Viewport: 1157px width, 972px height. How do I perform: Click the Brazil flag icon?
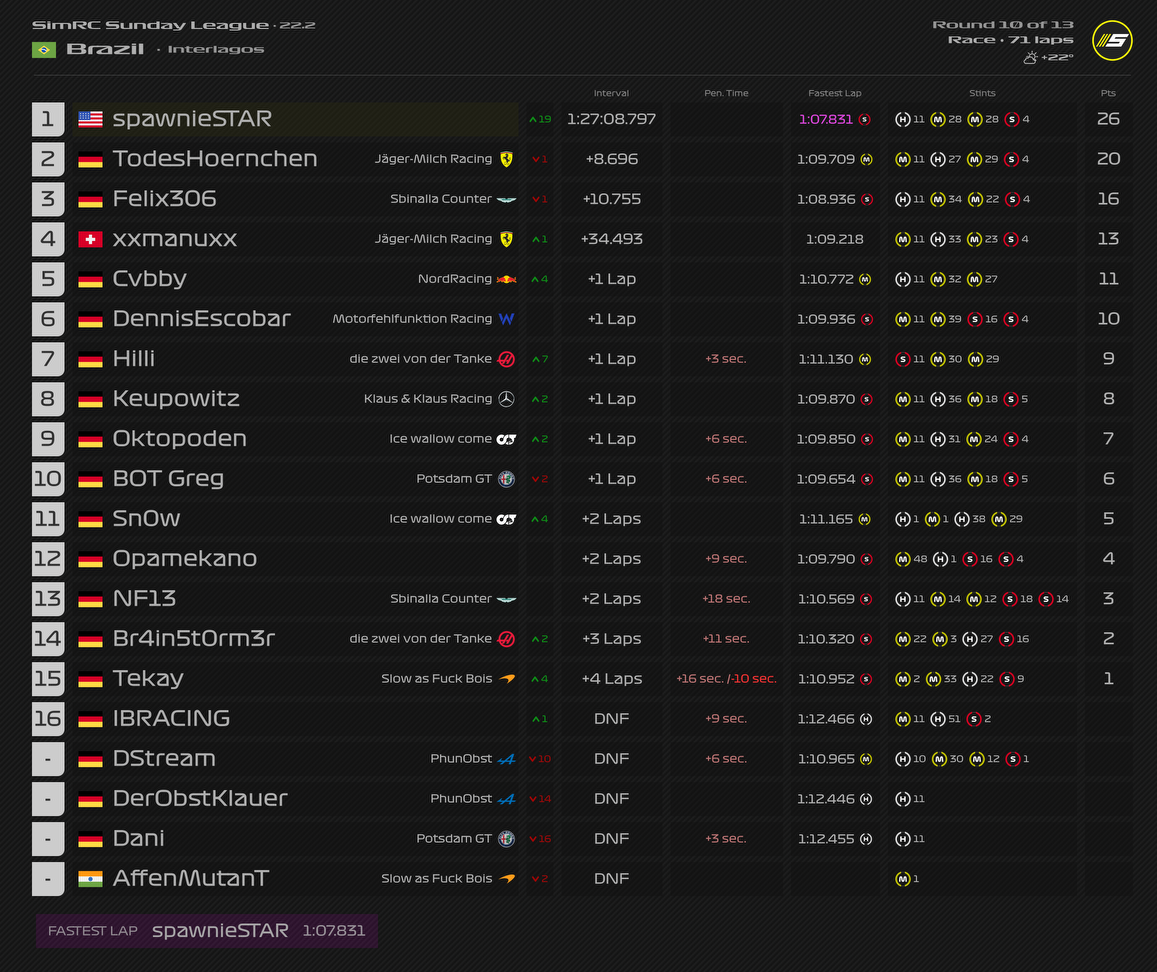(44, 49)
